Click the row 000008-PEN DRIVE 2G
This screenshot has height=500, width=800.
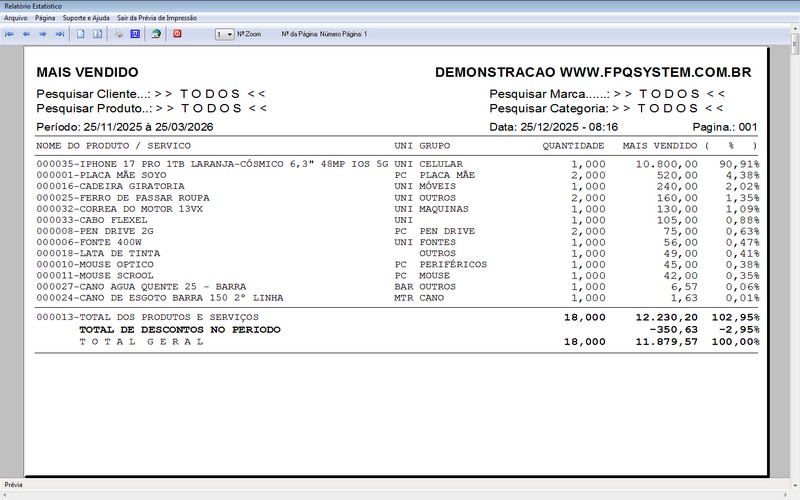pyautogui.click(x=397, y=231)
